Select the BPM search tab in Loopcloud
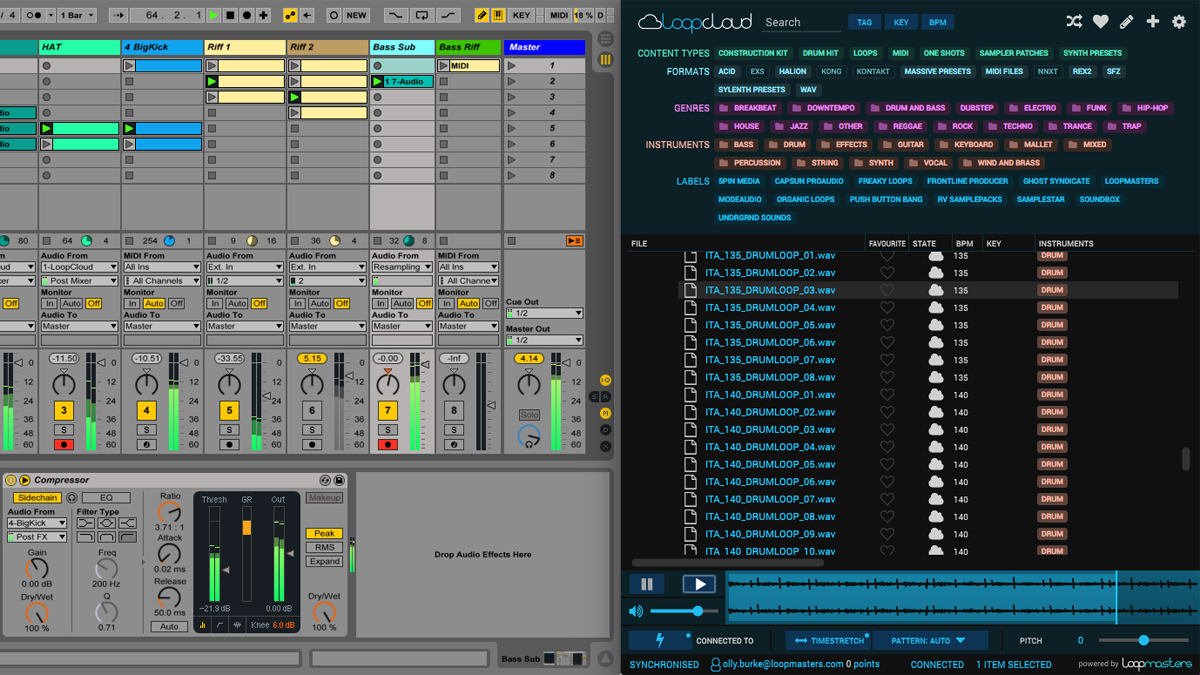This screenshot has height=675, width=1200. point(937,22)
